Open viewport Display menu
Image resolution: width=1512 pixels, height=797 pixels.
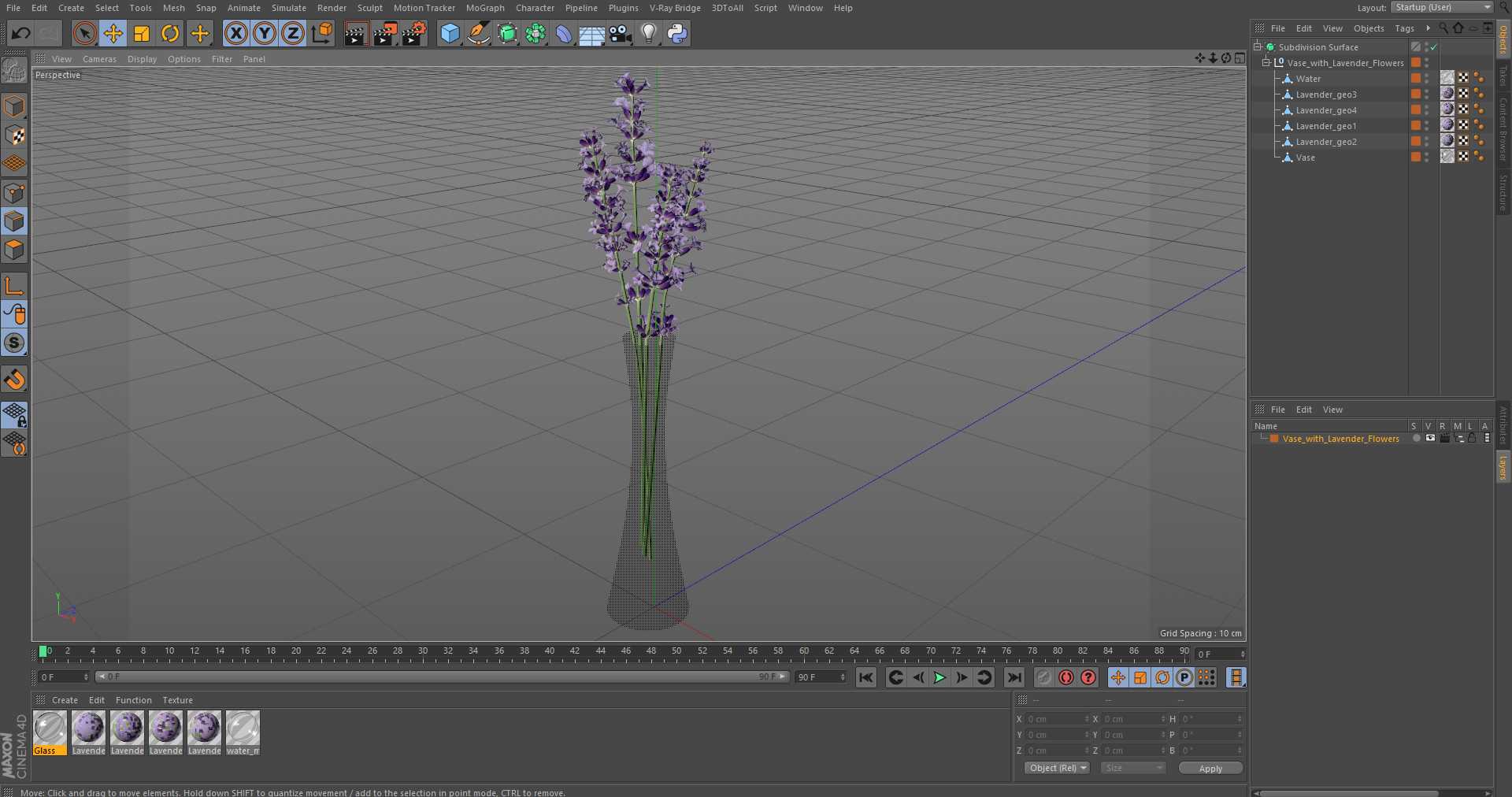point(142,59)
